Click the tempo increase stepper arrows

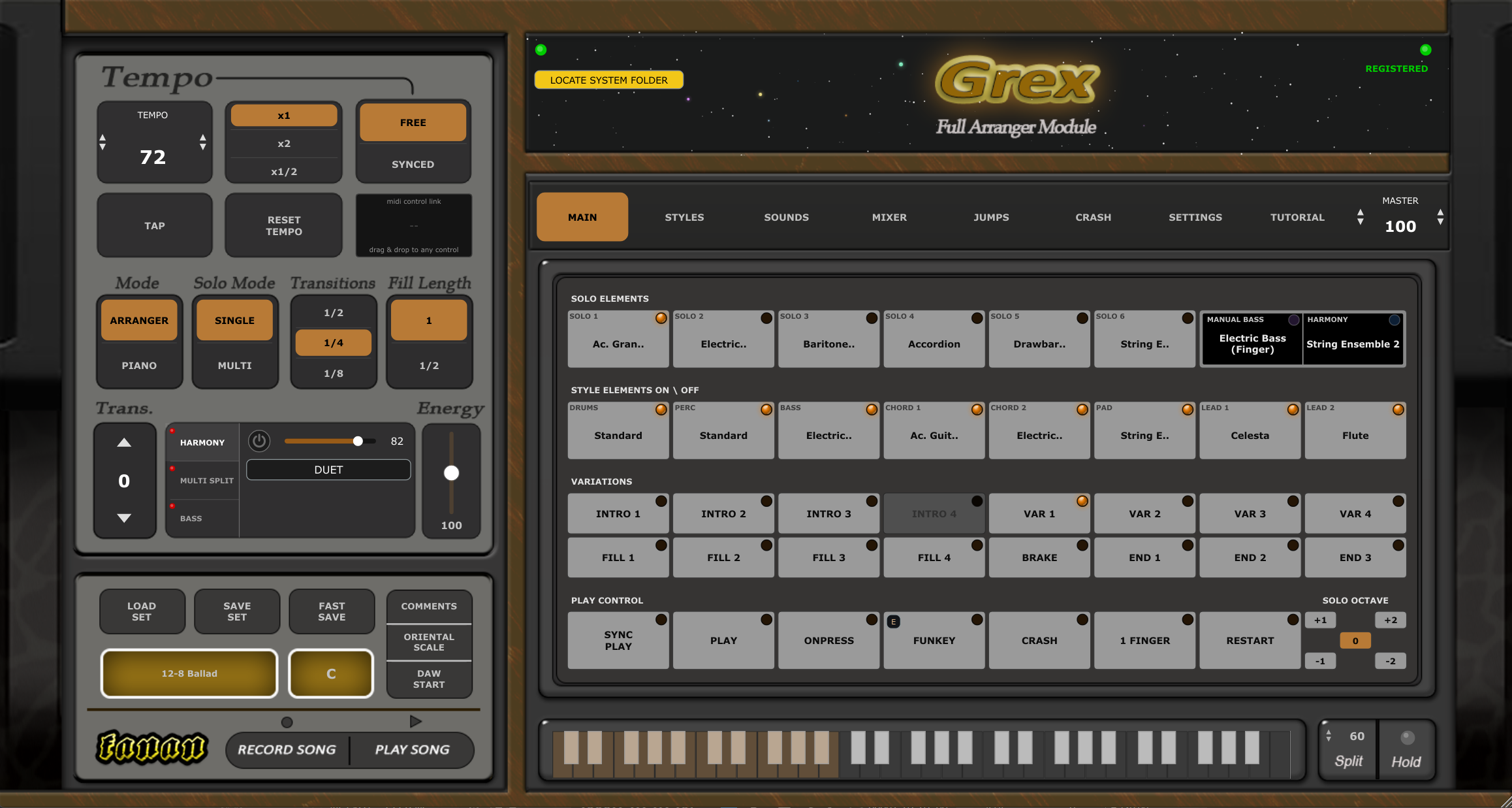[203, 142]
